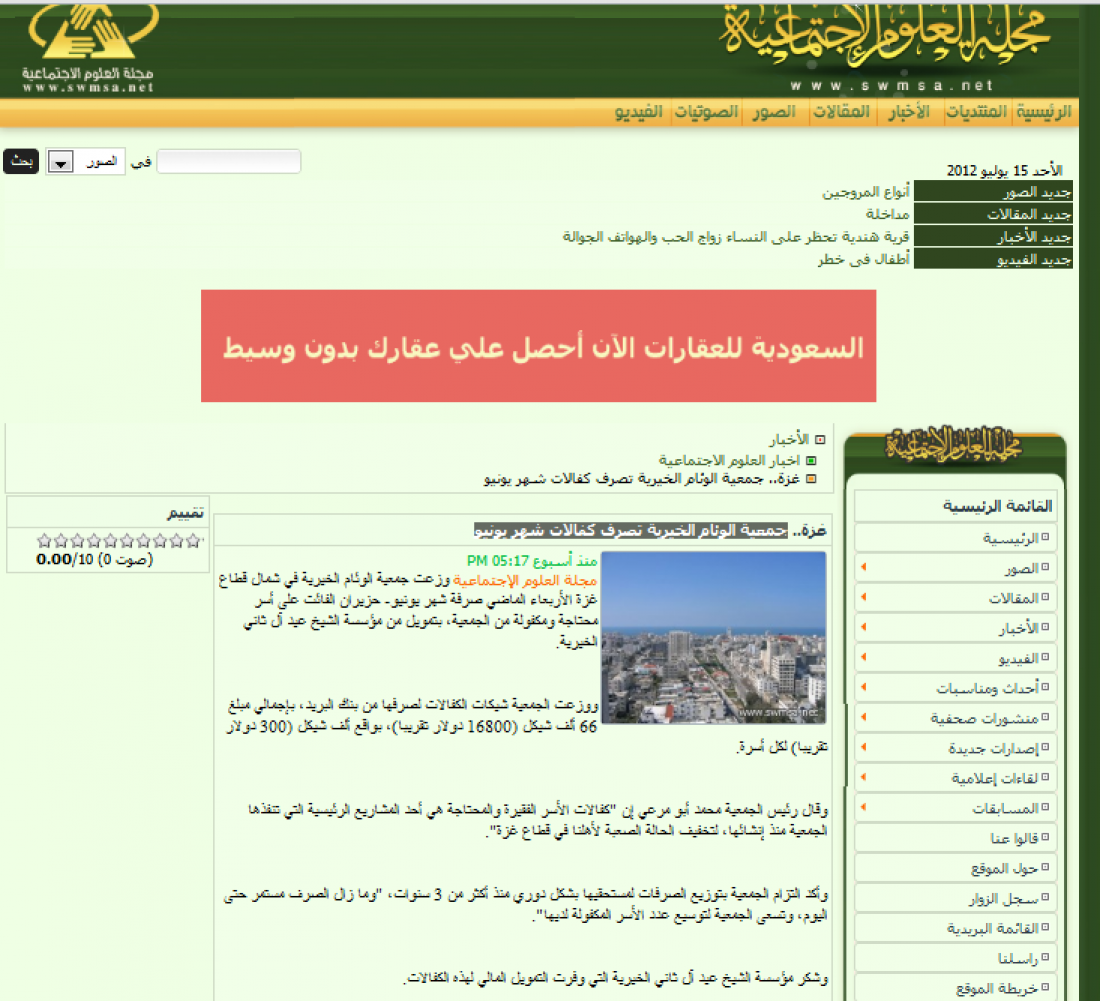The image size is (1100, 1001).
Task: Open لقاءات إعلامية in the sidebar menu
Action: (955, 779)
